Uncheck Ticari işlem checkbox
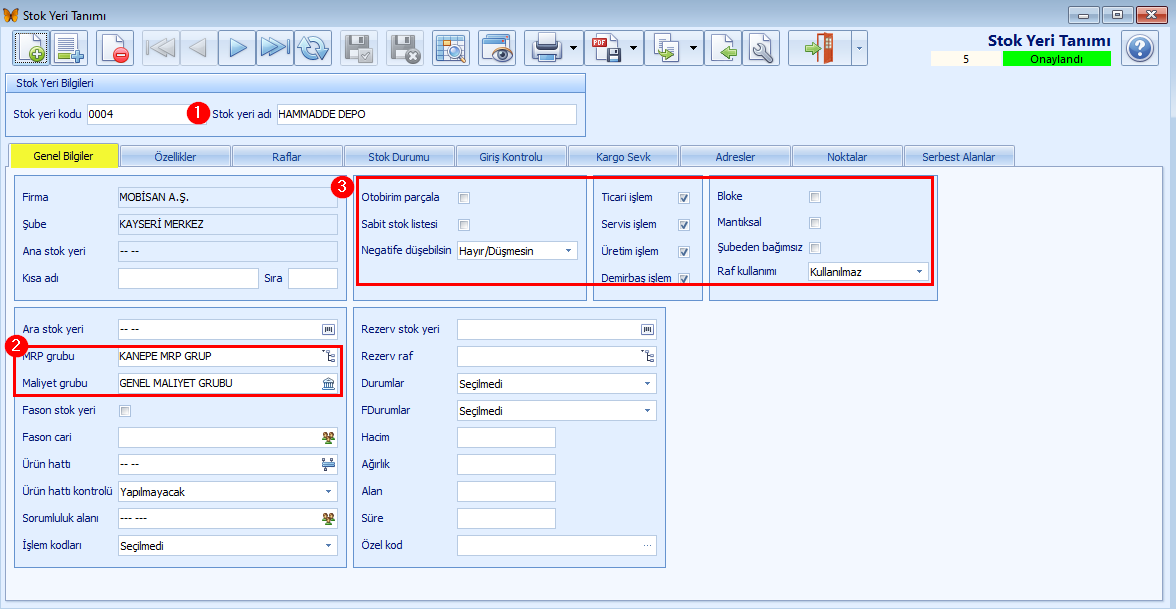The height and width of the screenshot is (609, 1176). coord(683,198)
